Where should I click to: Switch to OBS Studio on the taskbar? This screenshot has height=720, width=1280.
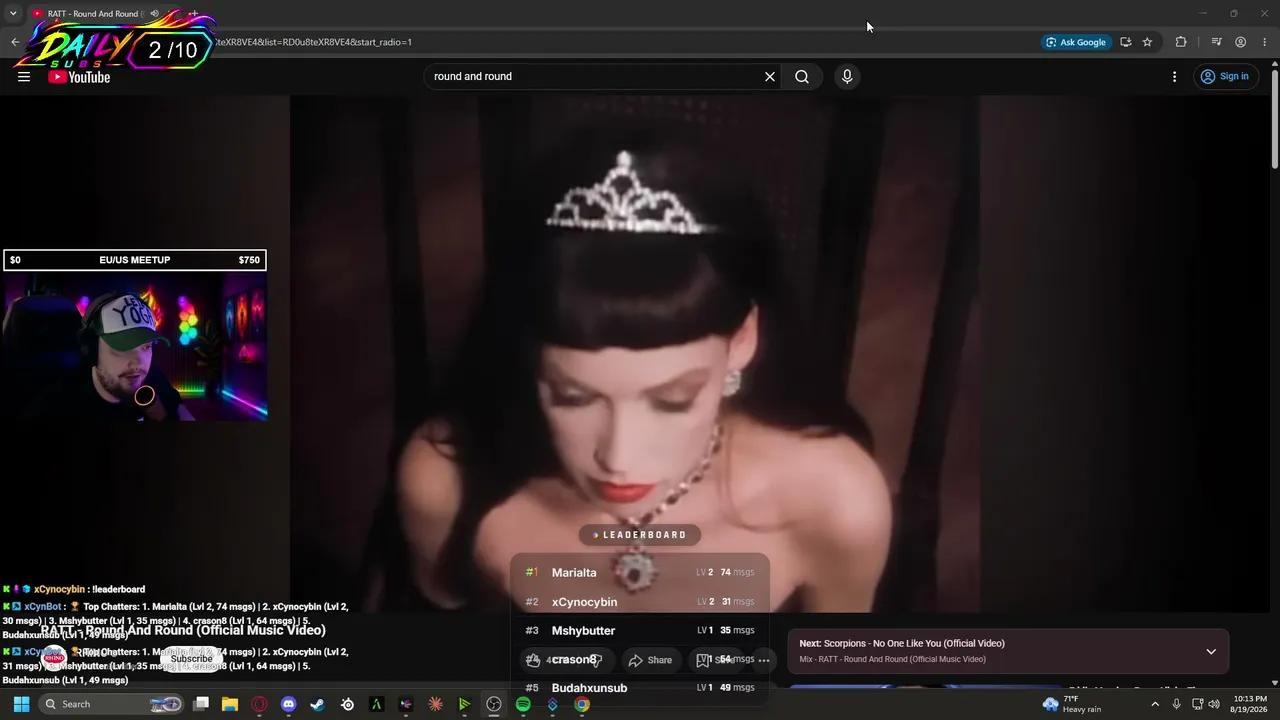tap(494, 704)
